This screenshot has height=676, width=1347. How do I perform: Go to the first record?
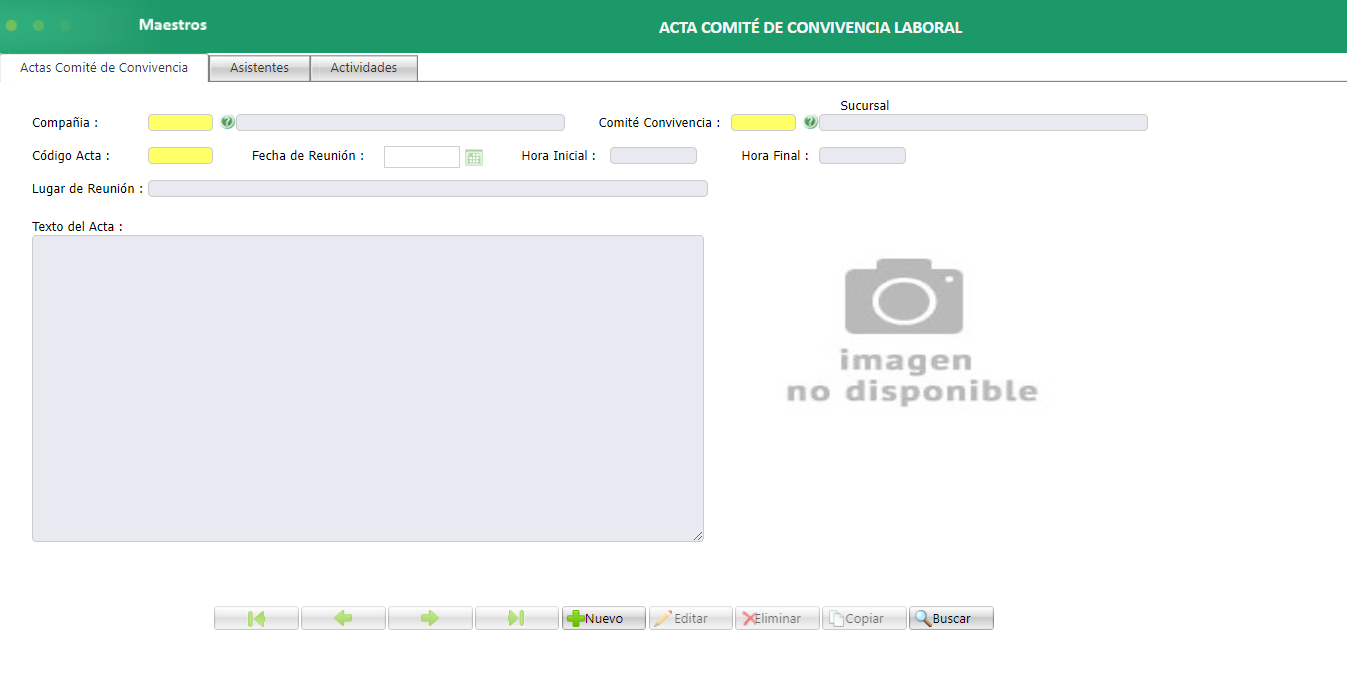pos(256,617)
